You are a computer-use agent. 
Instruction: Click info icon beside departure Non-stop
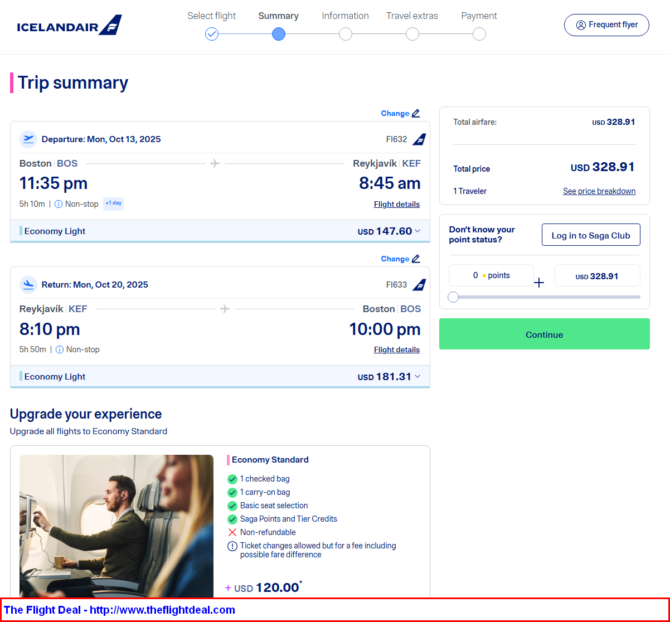pyautogui.click(x=59, y=204)
